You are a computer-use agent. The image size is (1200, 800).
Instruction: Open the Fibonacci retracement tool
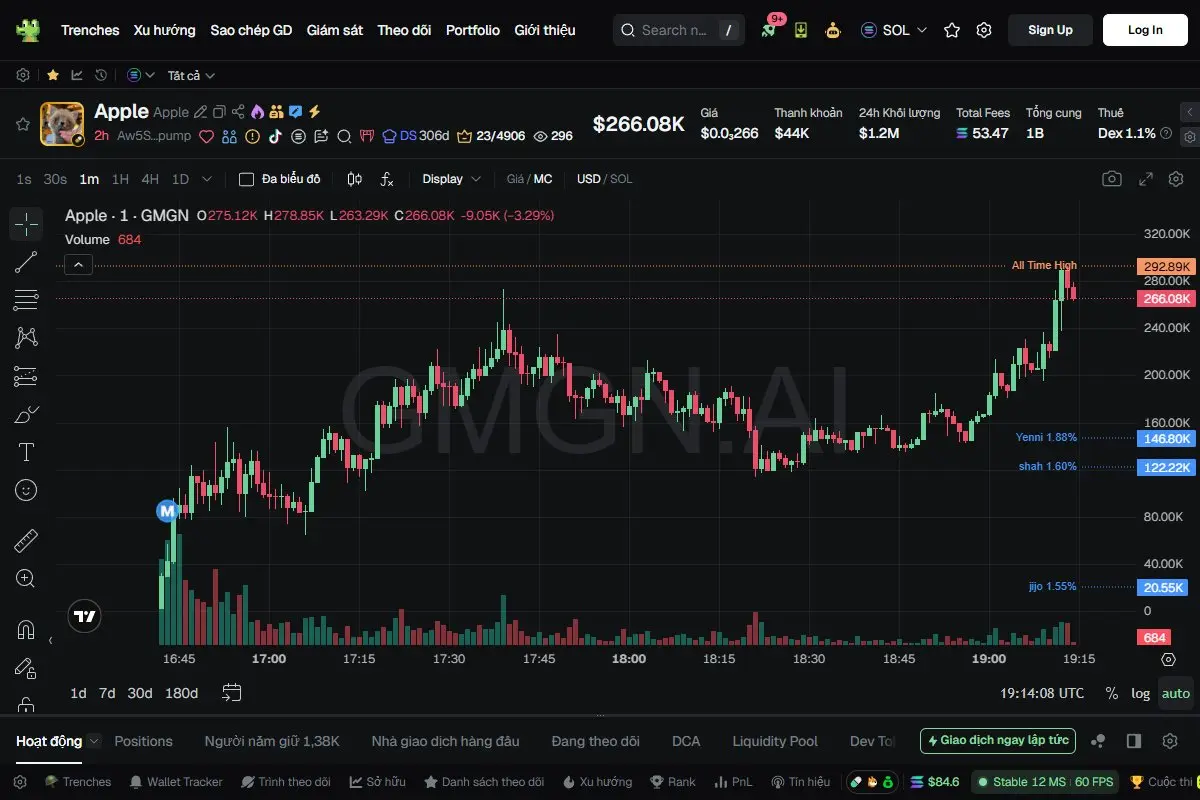click(26, 300)
